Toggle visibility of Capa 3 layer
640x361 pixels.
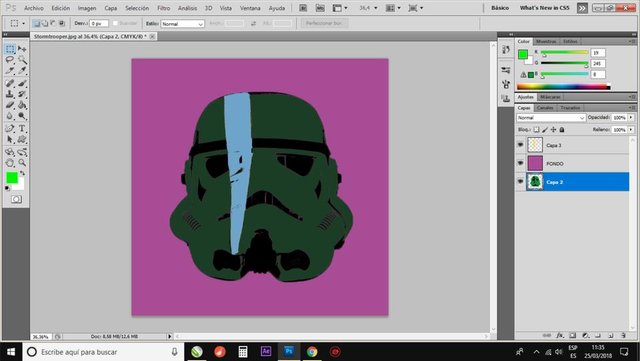520,145
